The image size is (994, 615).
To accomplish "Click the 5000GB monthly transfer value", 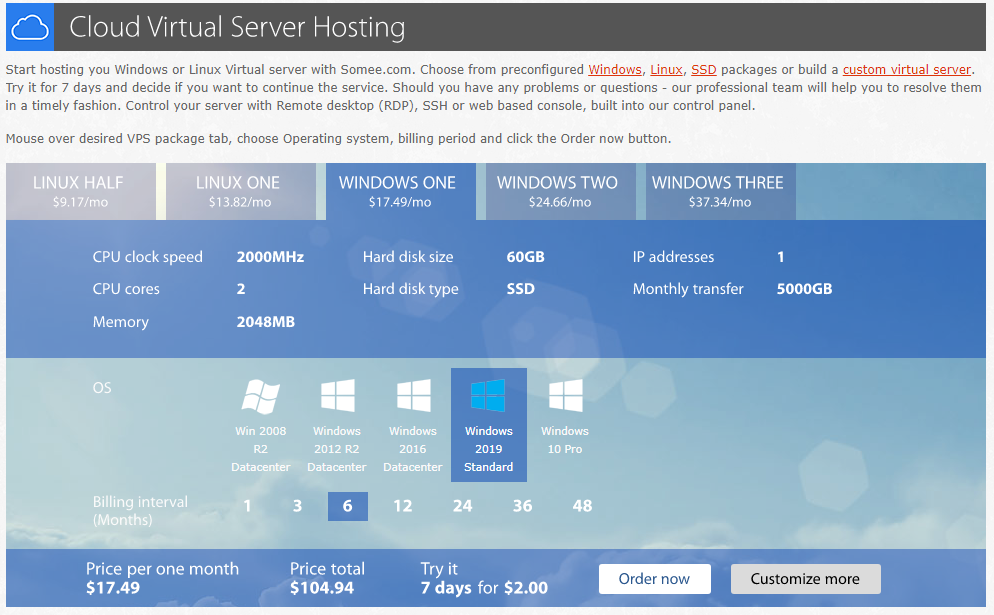I will click(x=804, y=289).
